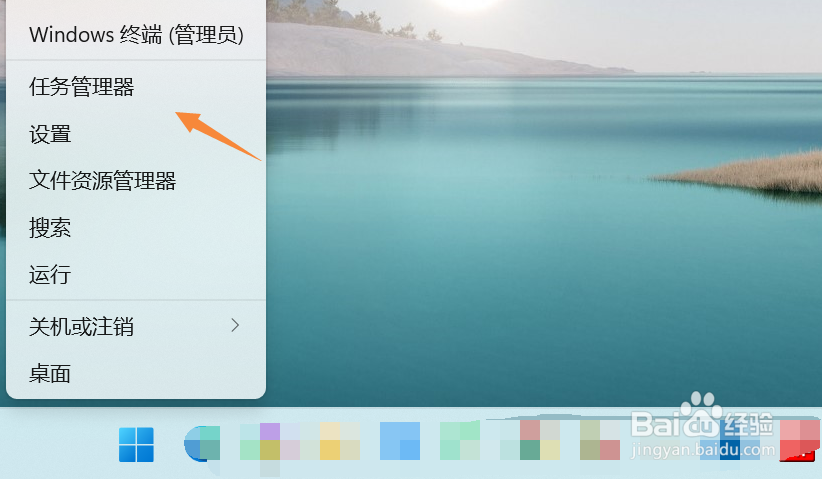Open Windows 终端 (管理员)
This screenshot has height=479, width=822.
136,35
